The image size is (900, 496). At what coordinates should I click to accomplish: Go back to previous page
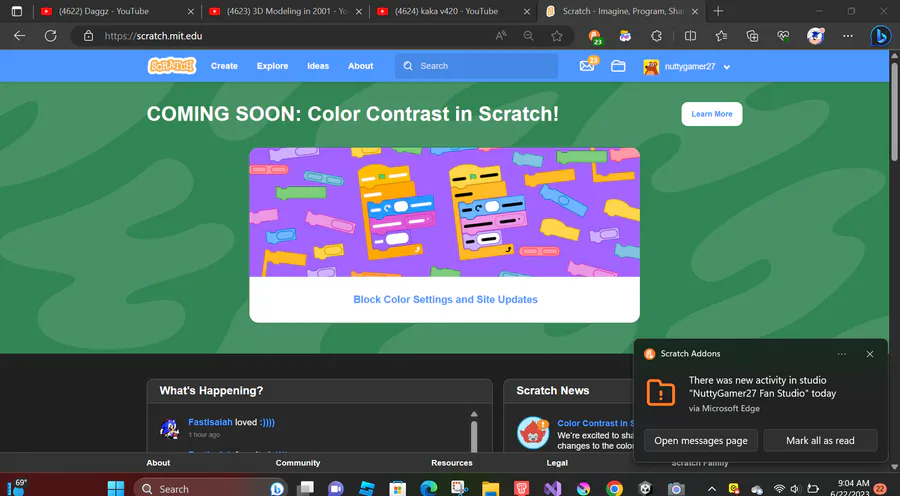pyautogui.click(x=20, y=36)
